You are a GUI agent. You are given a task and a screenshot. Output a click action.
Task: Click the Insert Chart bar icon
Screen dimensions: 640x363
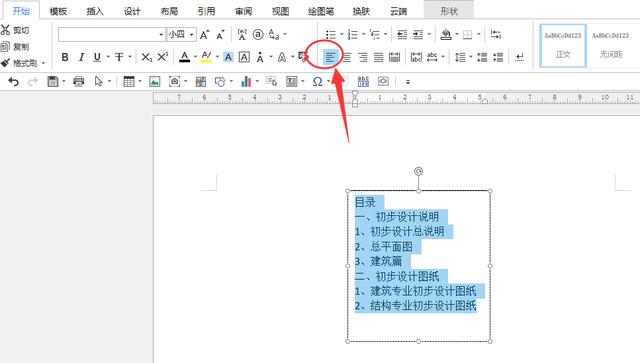pos(246,82)
